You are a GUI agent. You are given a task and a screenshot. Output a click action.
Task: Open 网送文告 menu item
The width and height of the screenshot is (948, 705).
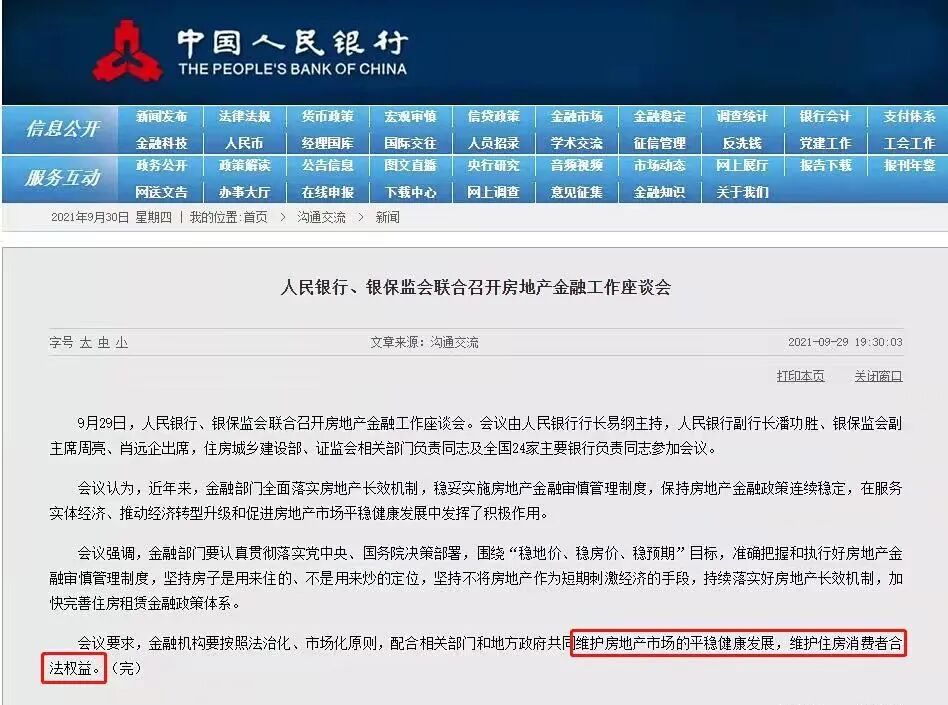(x=161, y=192)
